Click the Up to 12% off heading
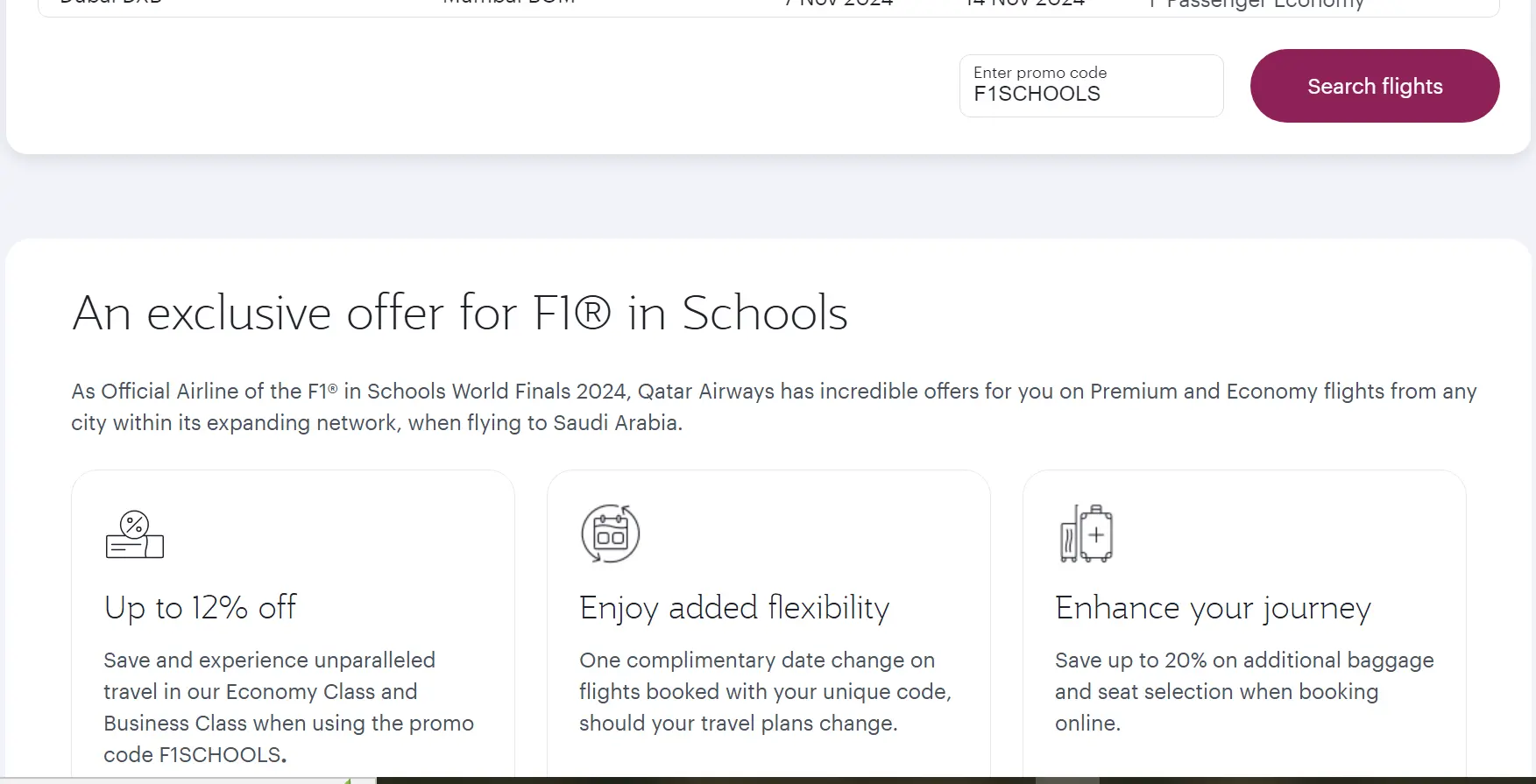The image size is (1536, 784). coord(200,607)
